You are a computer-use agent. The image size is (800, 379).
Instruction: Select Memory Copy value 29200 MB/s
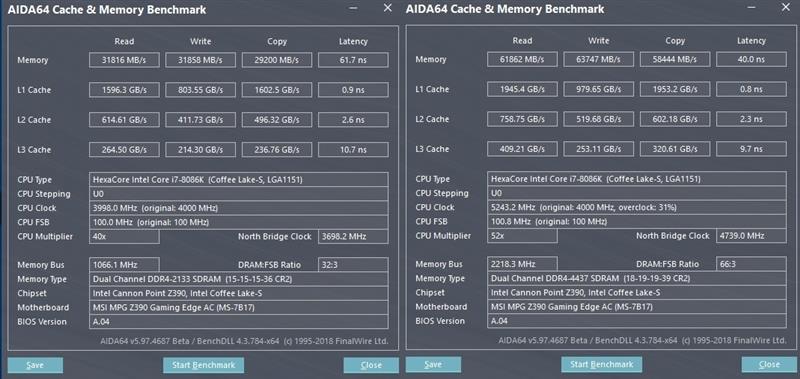pos(277,60)
